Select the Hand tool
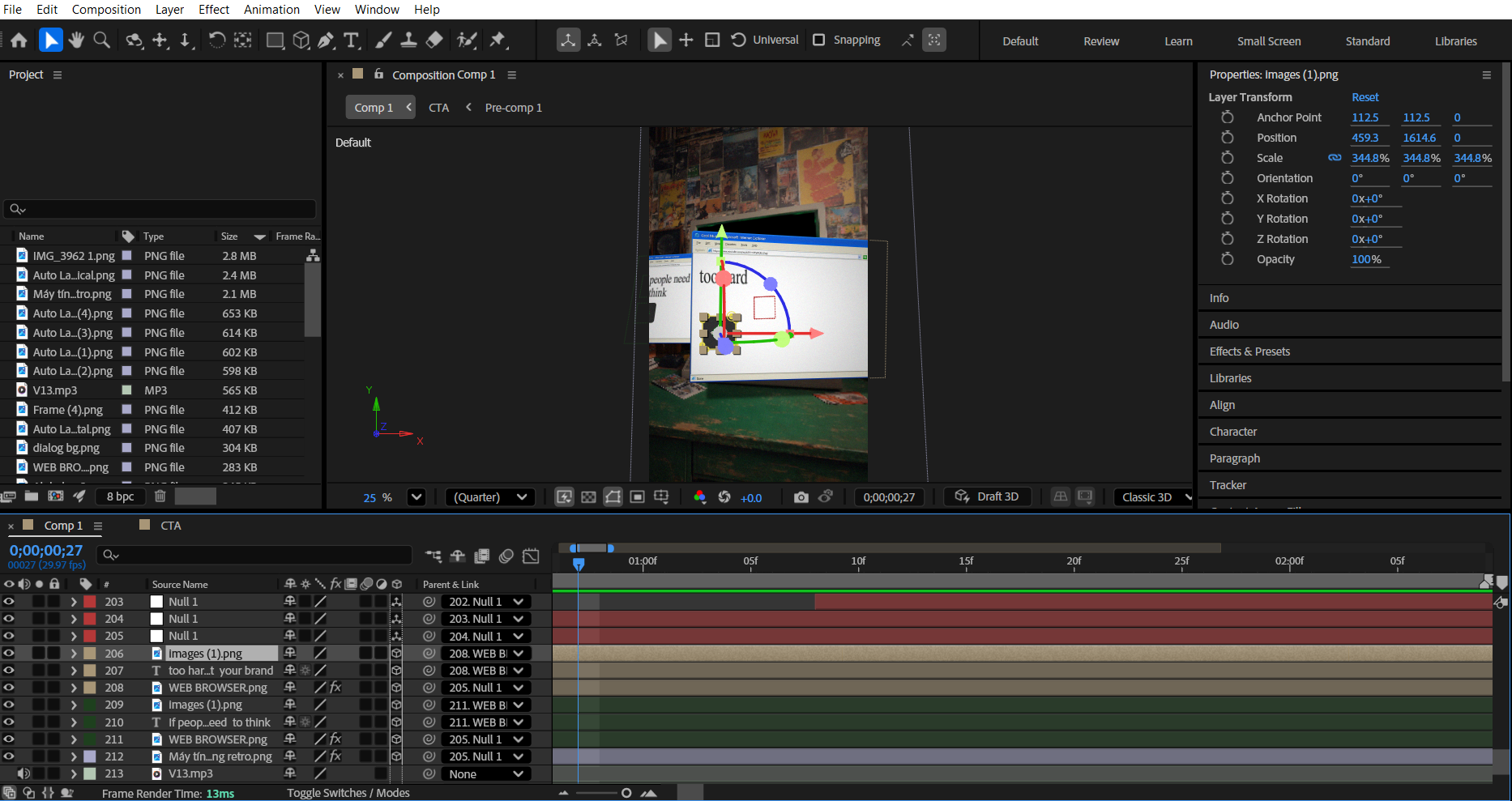The image size is (1512, 801). 76,40
